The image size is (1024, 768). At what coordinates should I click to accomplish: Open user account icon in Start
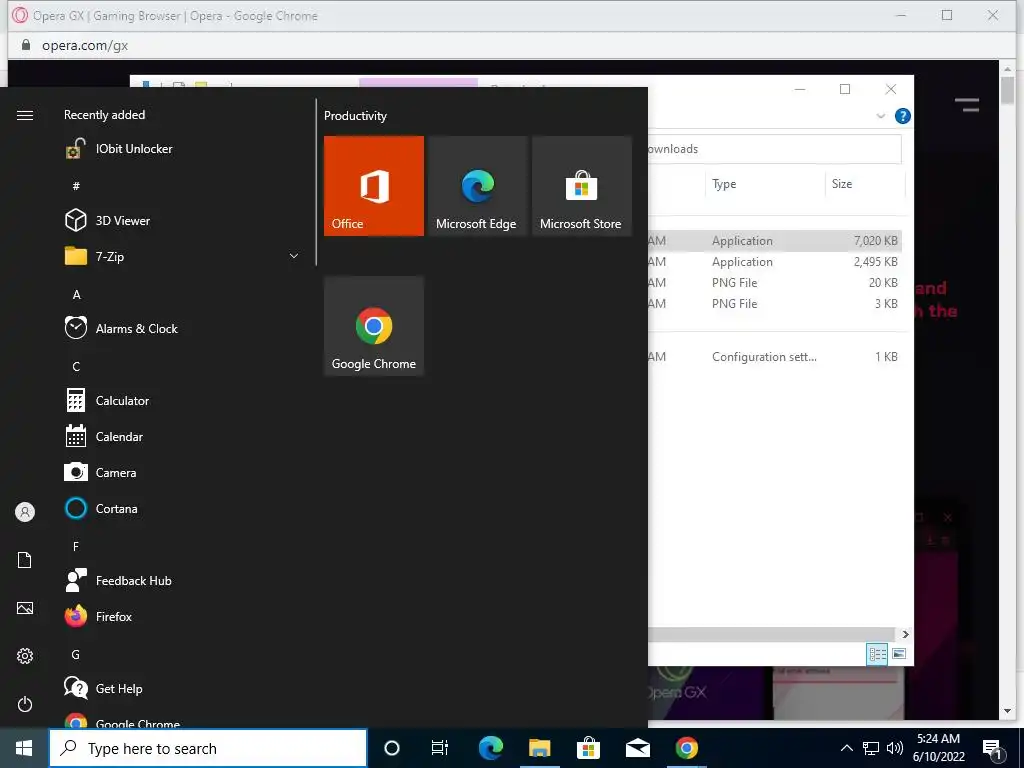[x=25, y=512]
